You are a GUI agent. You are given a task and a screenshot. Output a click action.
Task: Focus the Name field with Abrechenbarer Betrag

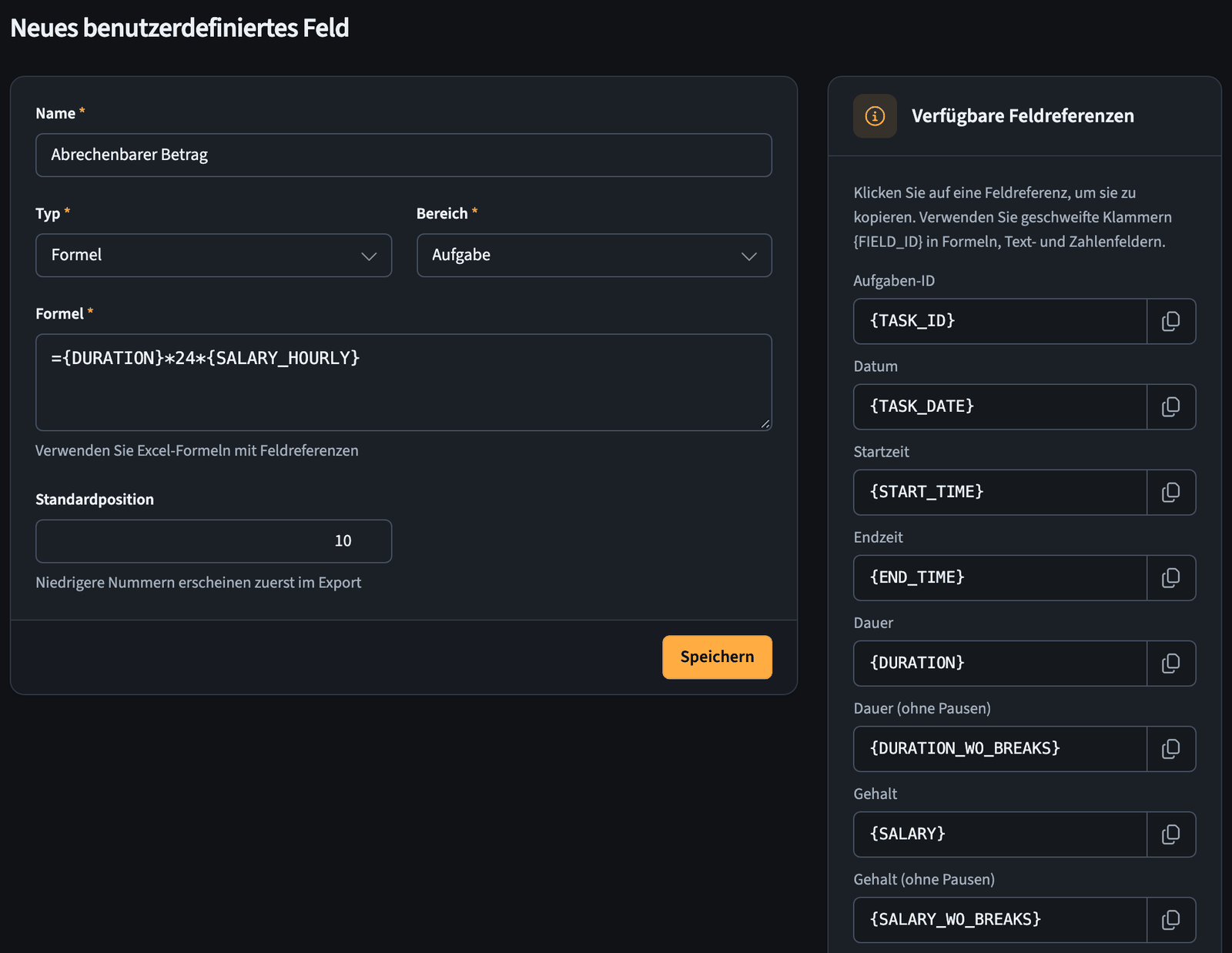click(403, 155)
